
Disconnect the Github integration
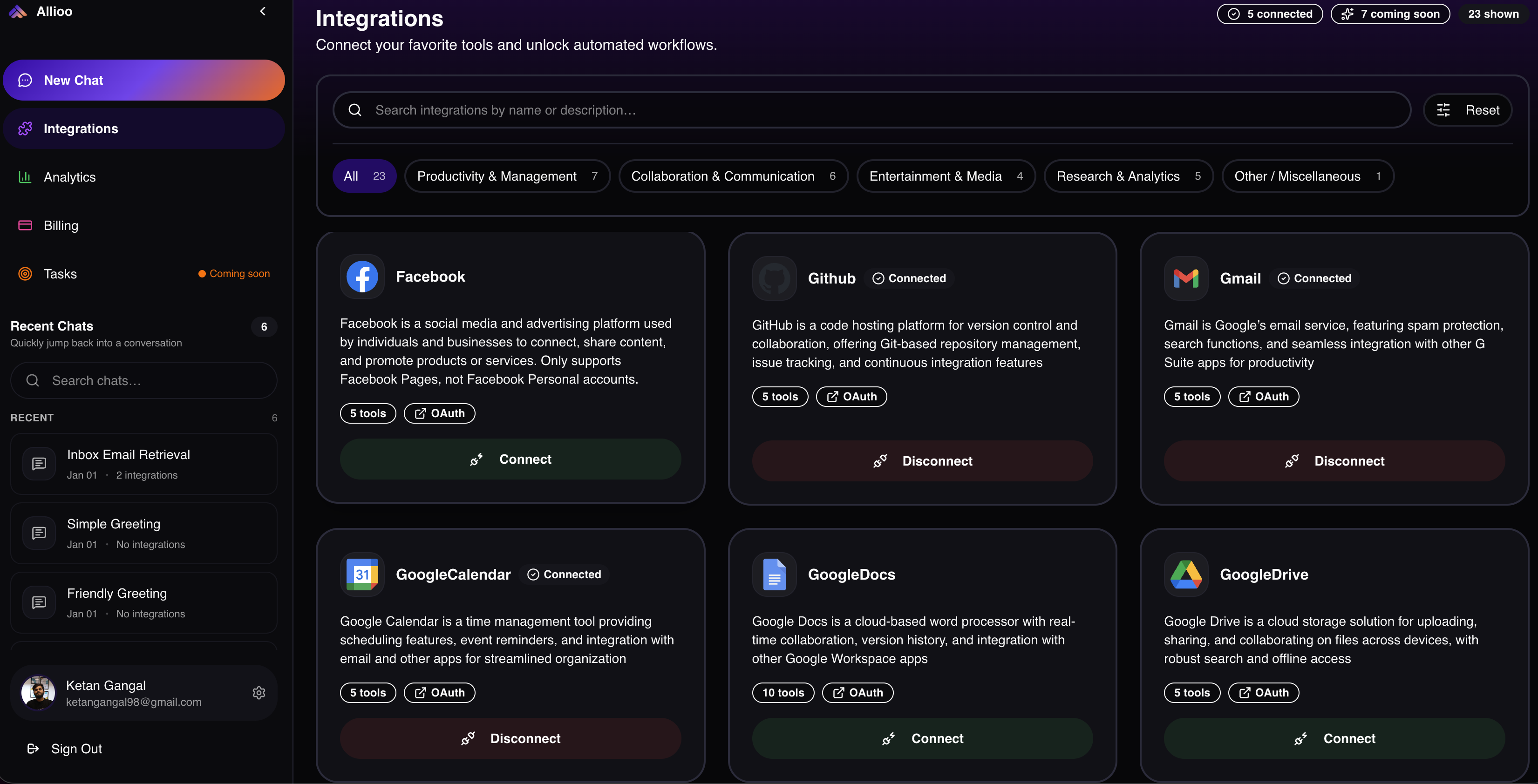(x=922, y=461)
